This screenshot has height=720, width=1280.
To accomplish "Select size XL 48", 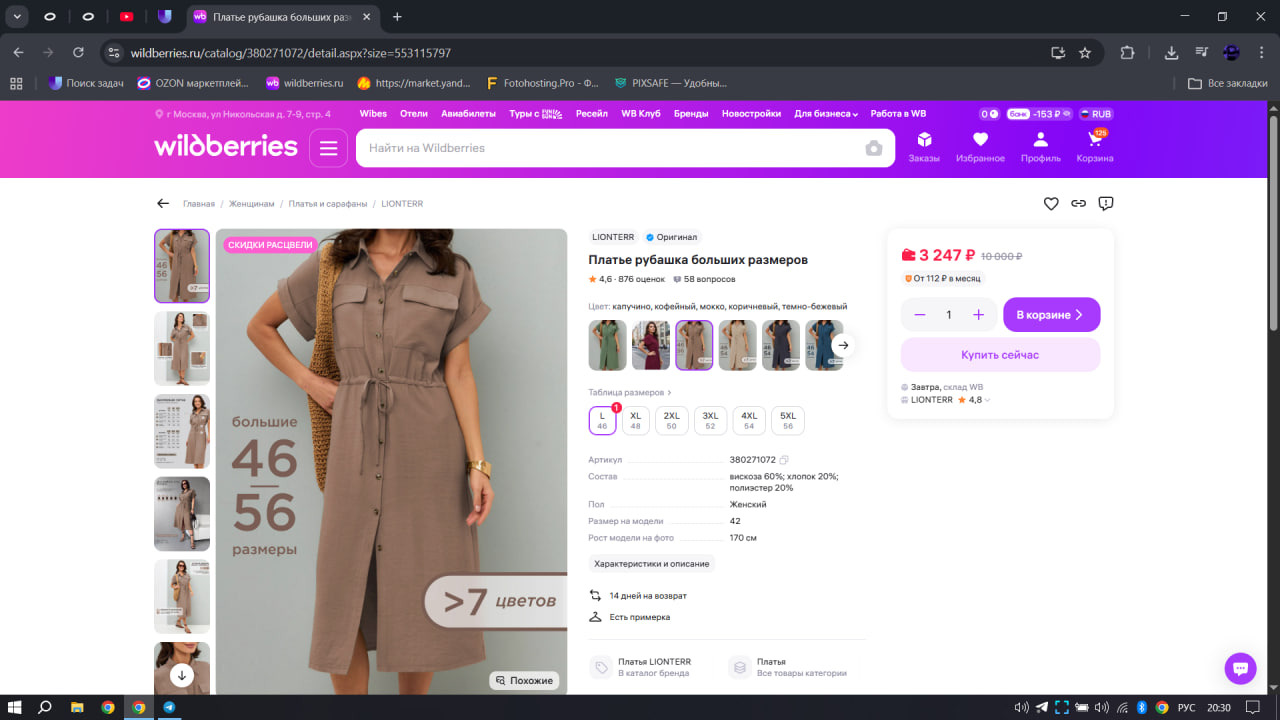I will 635,421.
